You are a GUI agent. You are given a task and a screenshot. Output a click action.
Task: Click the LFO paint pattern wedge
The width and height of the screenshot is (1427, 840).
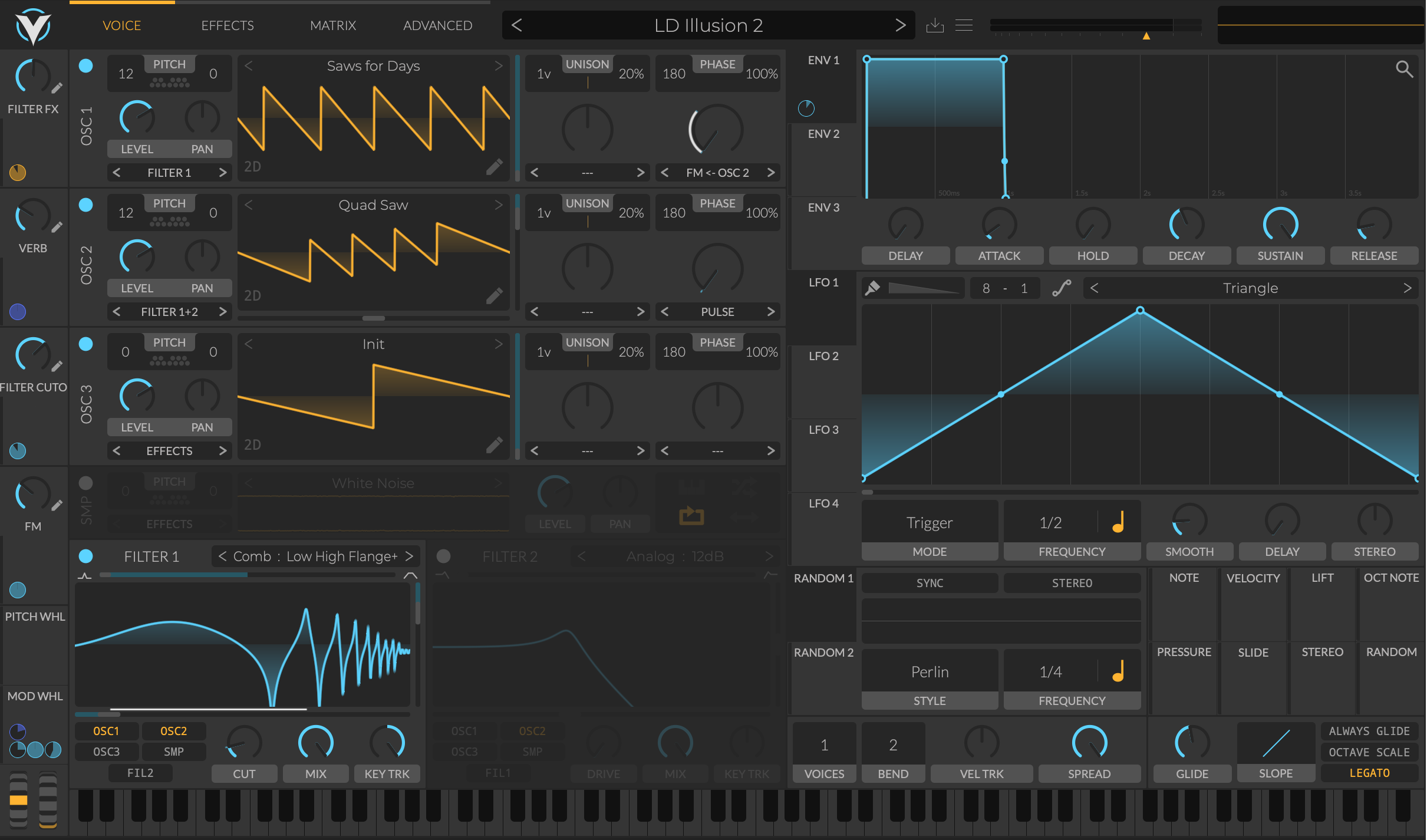923,288
